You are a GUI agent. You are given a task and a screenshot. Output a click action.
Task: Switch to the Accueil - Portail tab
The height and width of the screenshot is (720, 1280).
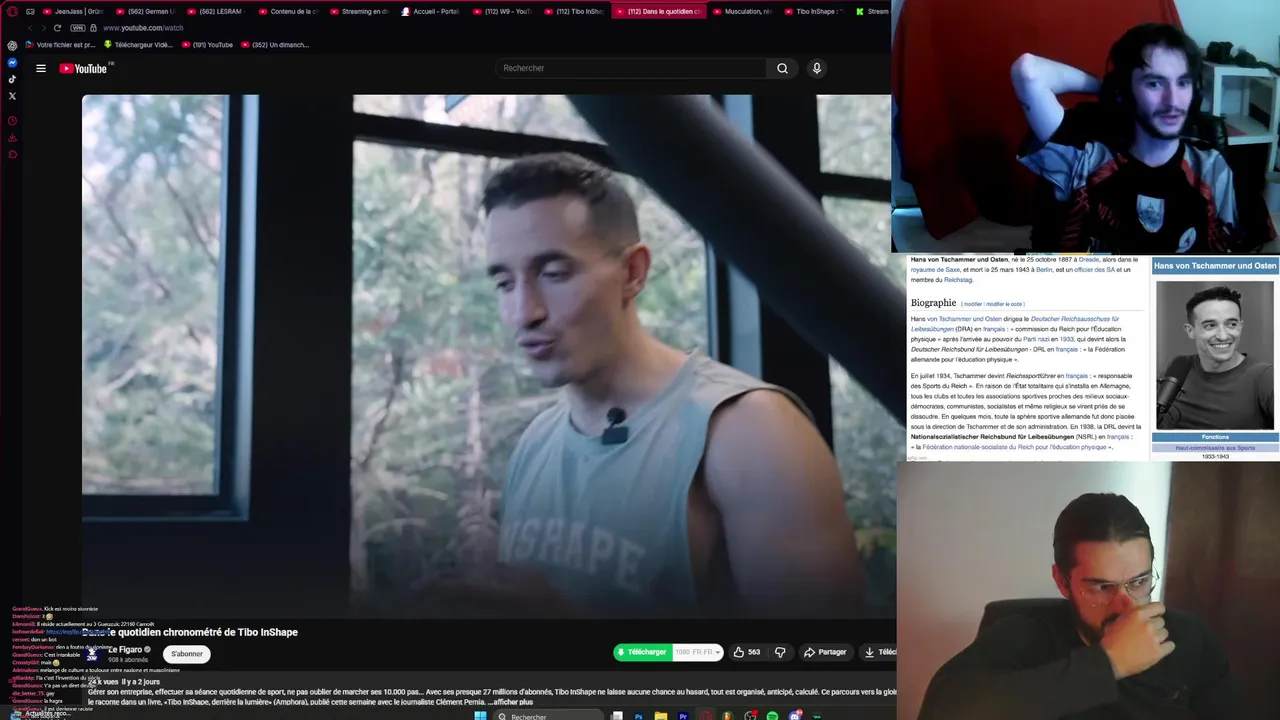point(431,11)
